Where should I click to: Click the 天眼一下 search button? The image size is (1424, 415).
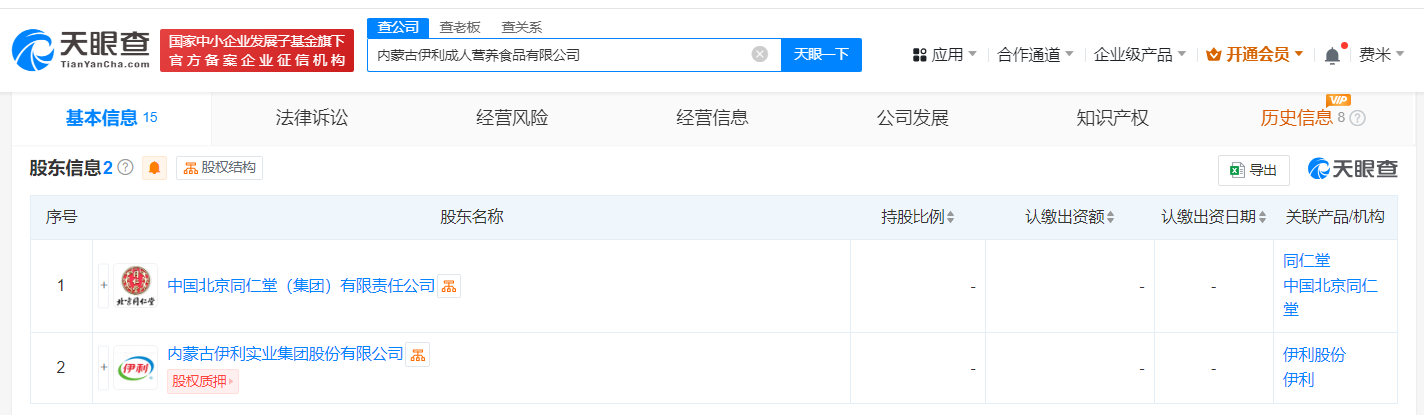pyautogui.click(x=821, y=55)
